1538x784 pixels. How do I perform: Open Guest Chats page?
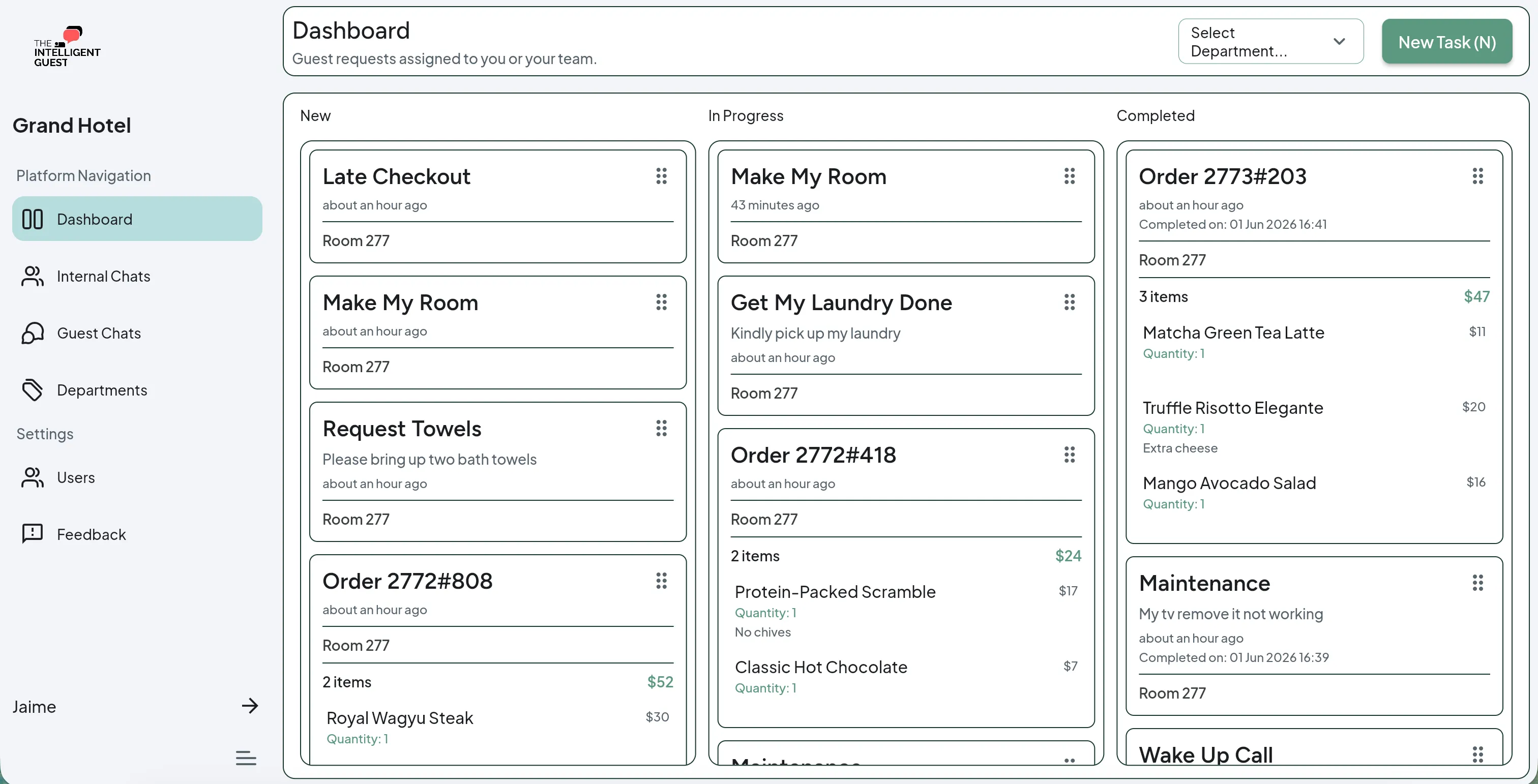pyautogui.click(x=137, y=333)
